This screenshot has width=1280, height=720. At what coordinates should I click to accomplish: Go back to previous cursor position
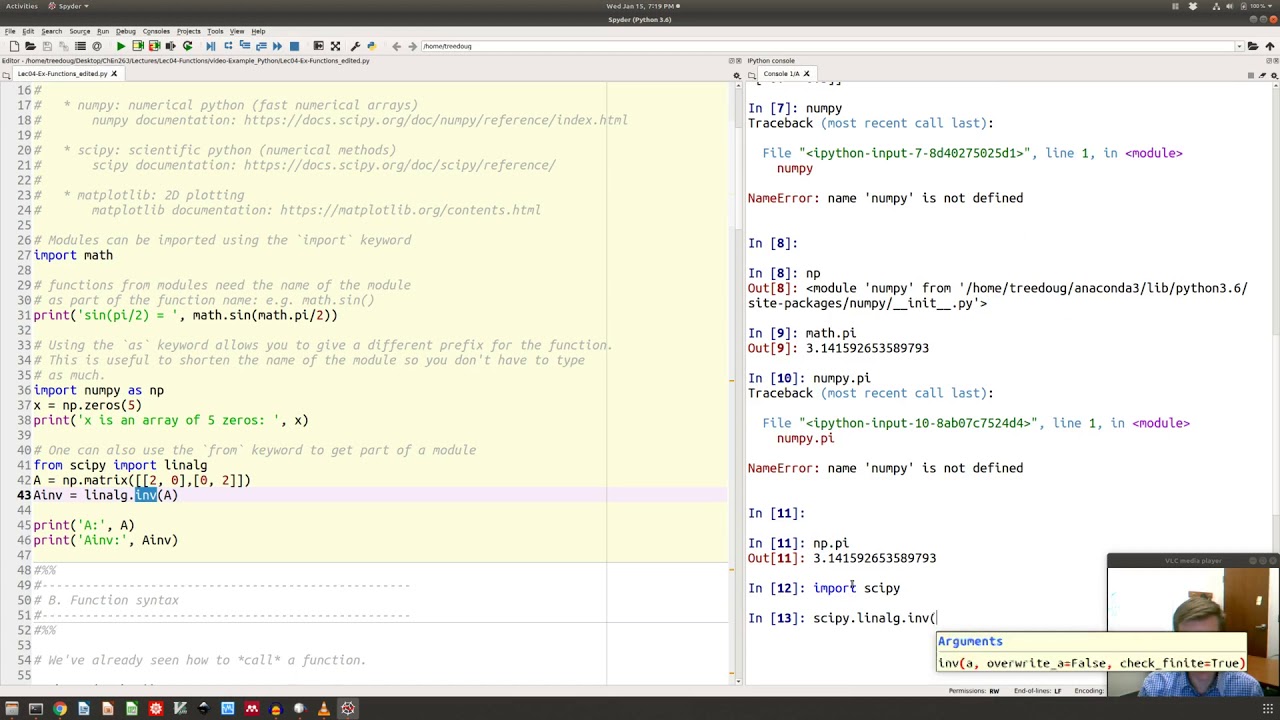(x=397, y=46)
